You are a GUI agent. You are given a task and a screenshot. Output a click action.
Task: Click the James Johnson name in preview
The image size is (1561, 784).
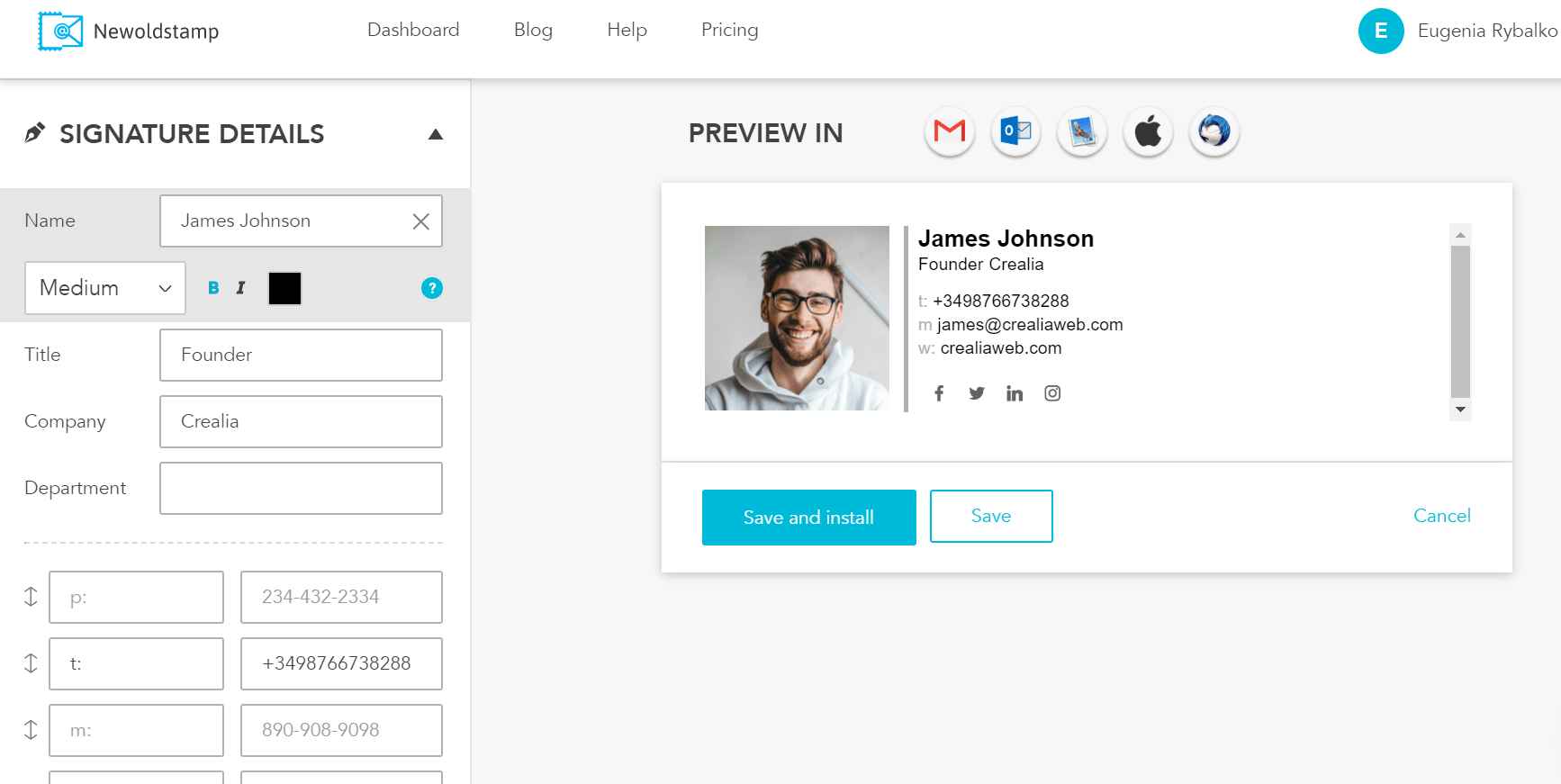click(1006, 239)
